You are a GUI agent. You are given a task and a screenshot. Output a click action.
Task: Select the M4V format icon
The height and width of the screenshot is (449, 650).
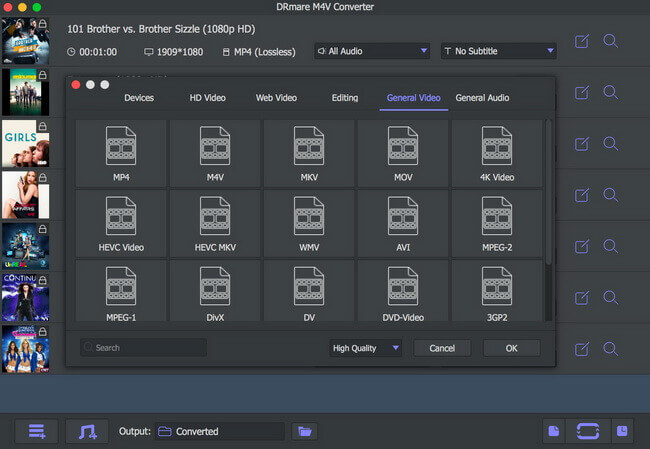[215, 146]
